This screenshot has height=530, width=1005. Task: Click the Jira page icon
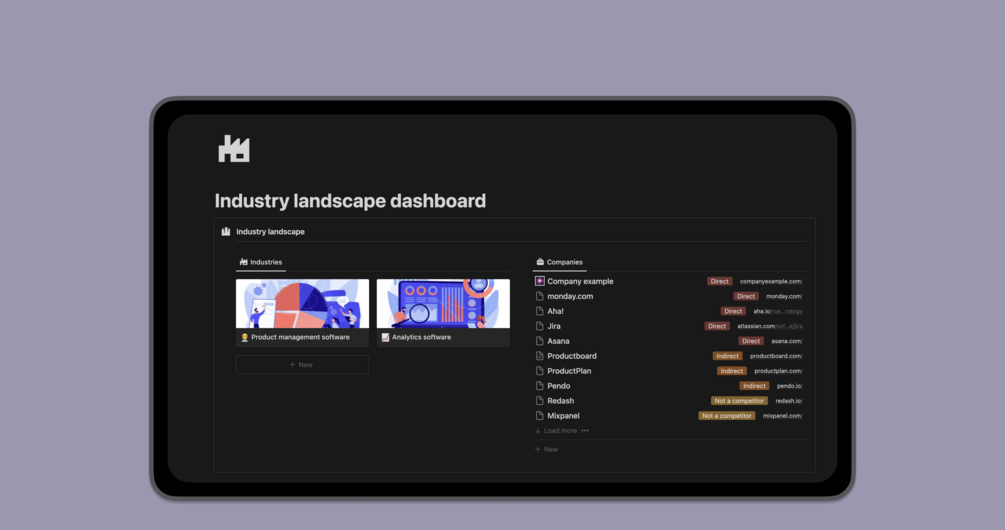click(540, 326)
